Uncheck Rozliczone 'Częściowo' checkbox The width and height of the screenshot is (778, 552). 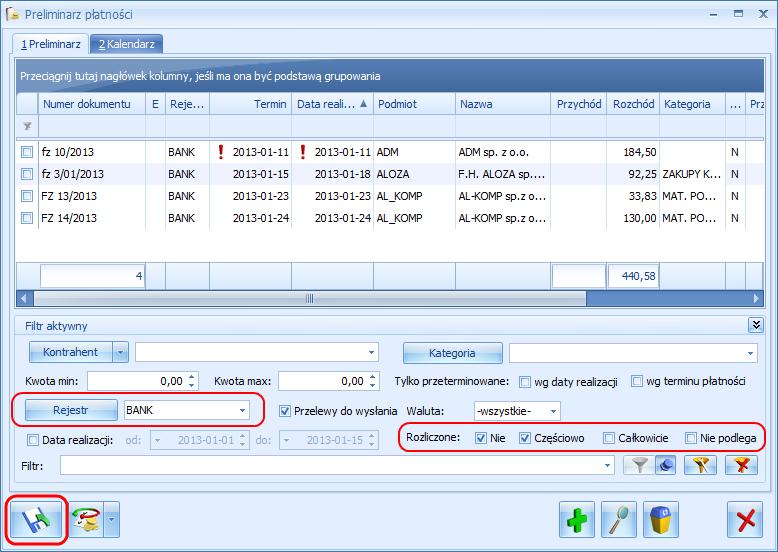tap(525, 438)
